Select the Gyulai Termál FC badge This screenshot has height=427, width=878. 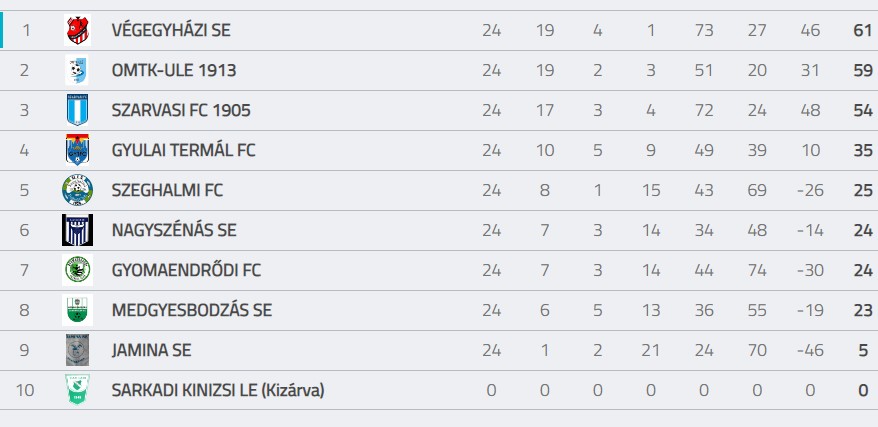(77, 150)
